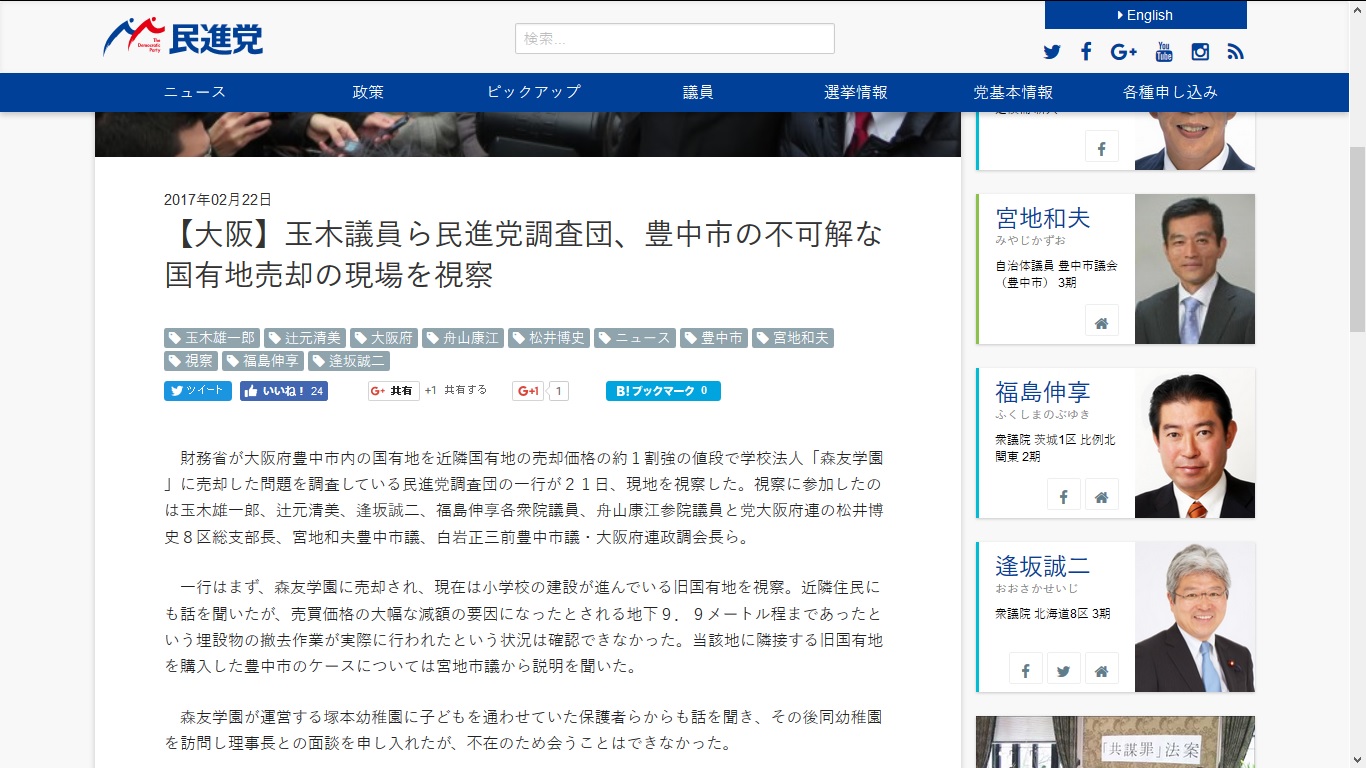This screenshot has height=768, width=1366.
Task: Switch site language to English
Action: [x=1145, y=15]
